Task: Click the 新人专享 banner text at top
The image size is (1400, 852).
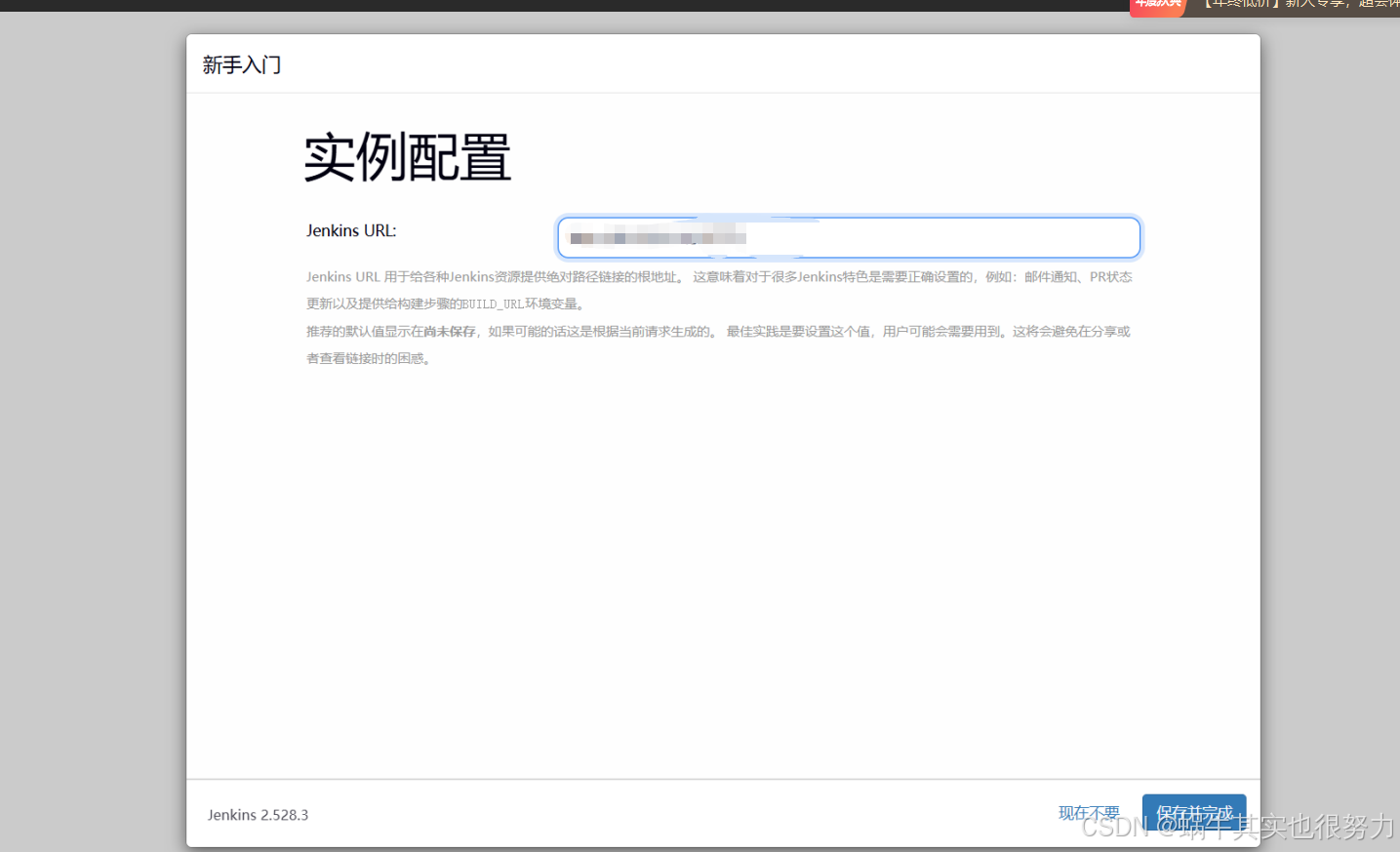Action: (x=1301, y=5)
